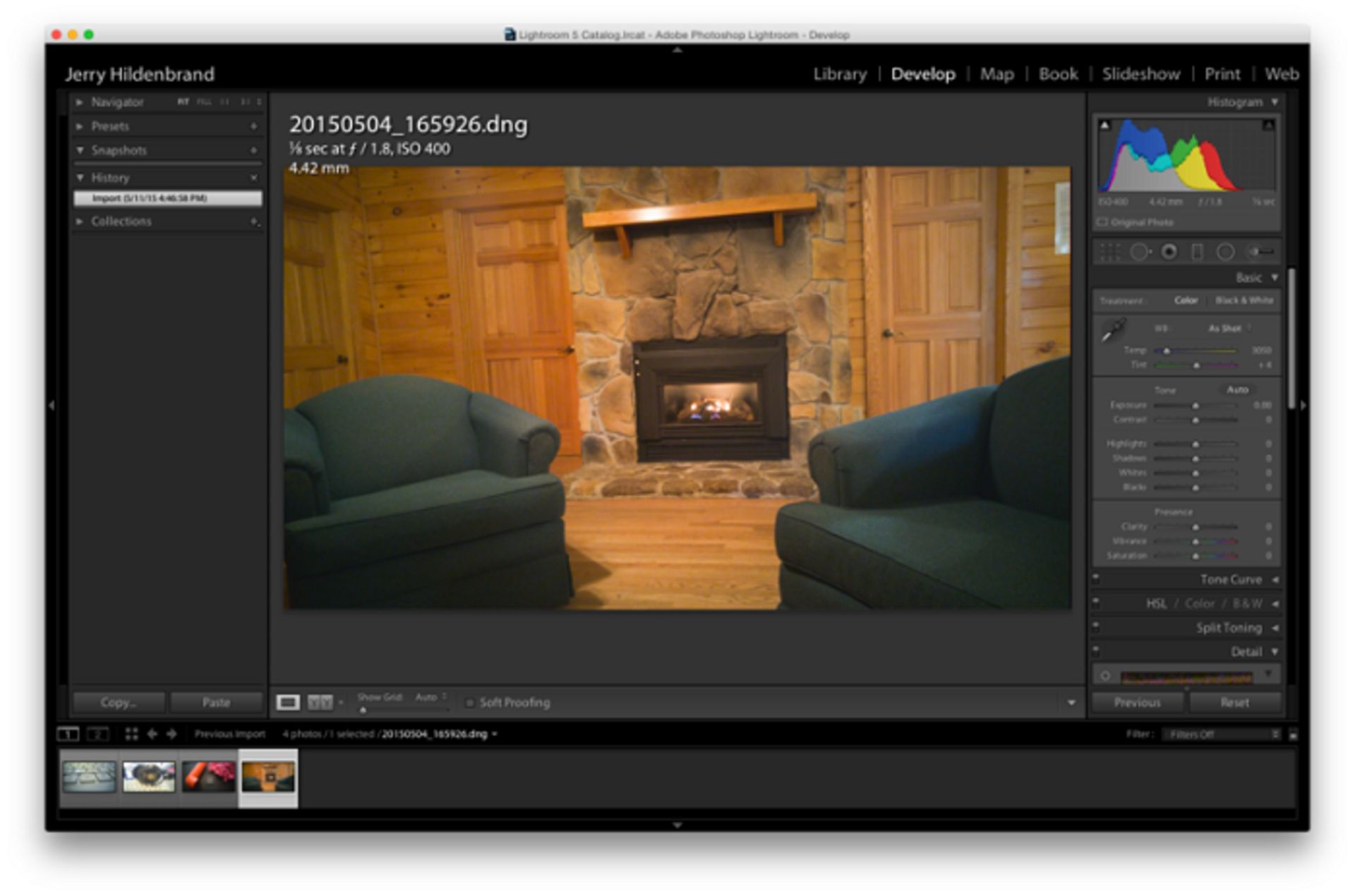Enable the Soft Proofing checkbox
Screen dimensions: 1355x896
click(x=470, y=703)
